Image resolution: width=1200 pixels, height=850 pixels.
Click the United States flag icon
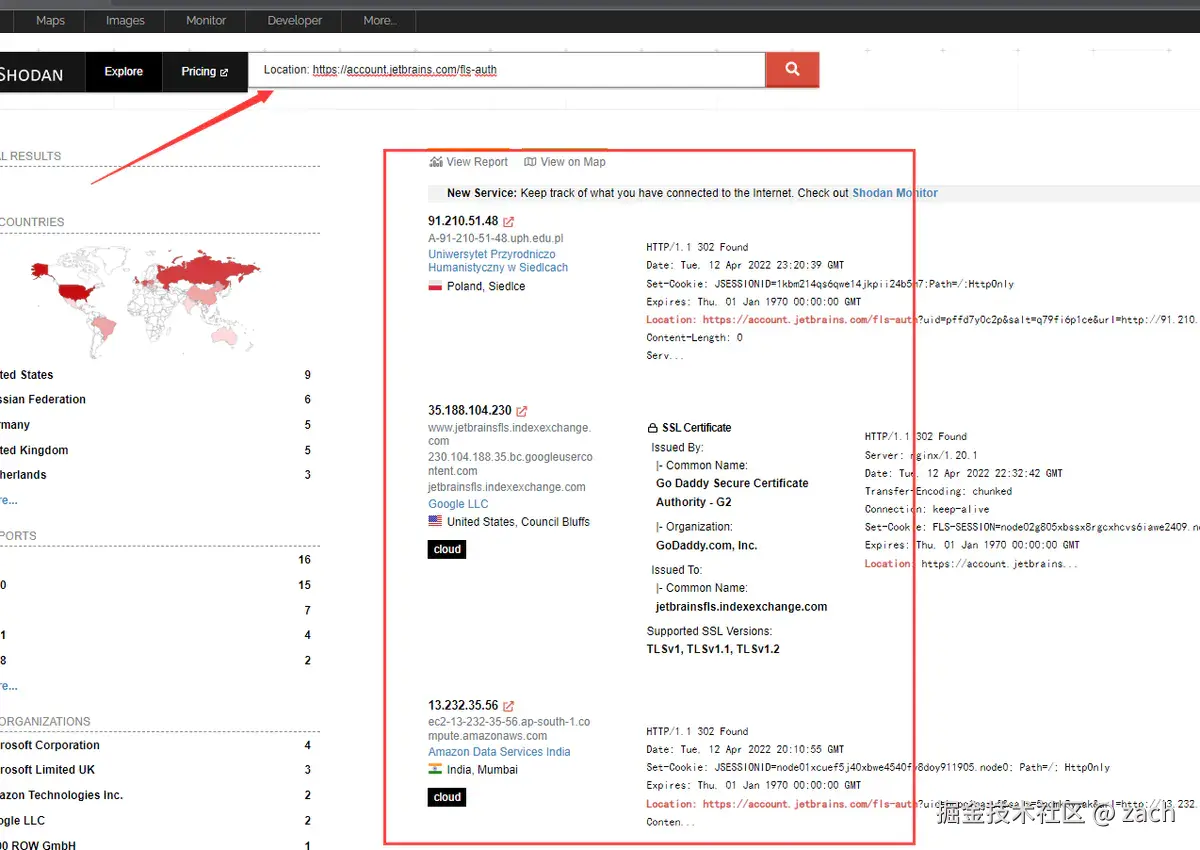click(x=435, y=522)
